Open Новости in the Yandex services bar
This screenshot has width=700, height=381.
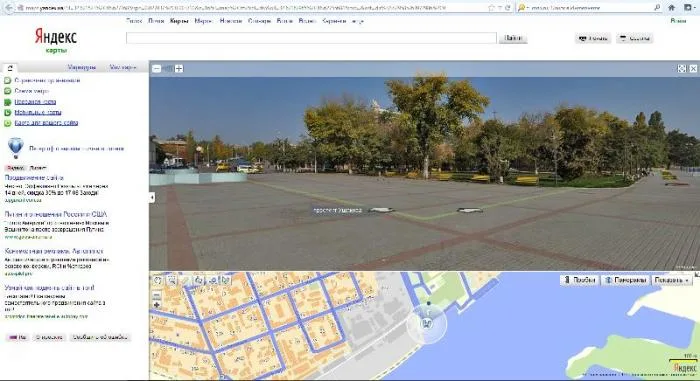point(231,21)
